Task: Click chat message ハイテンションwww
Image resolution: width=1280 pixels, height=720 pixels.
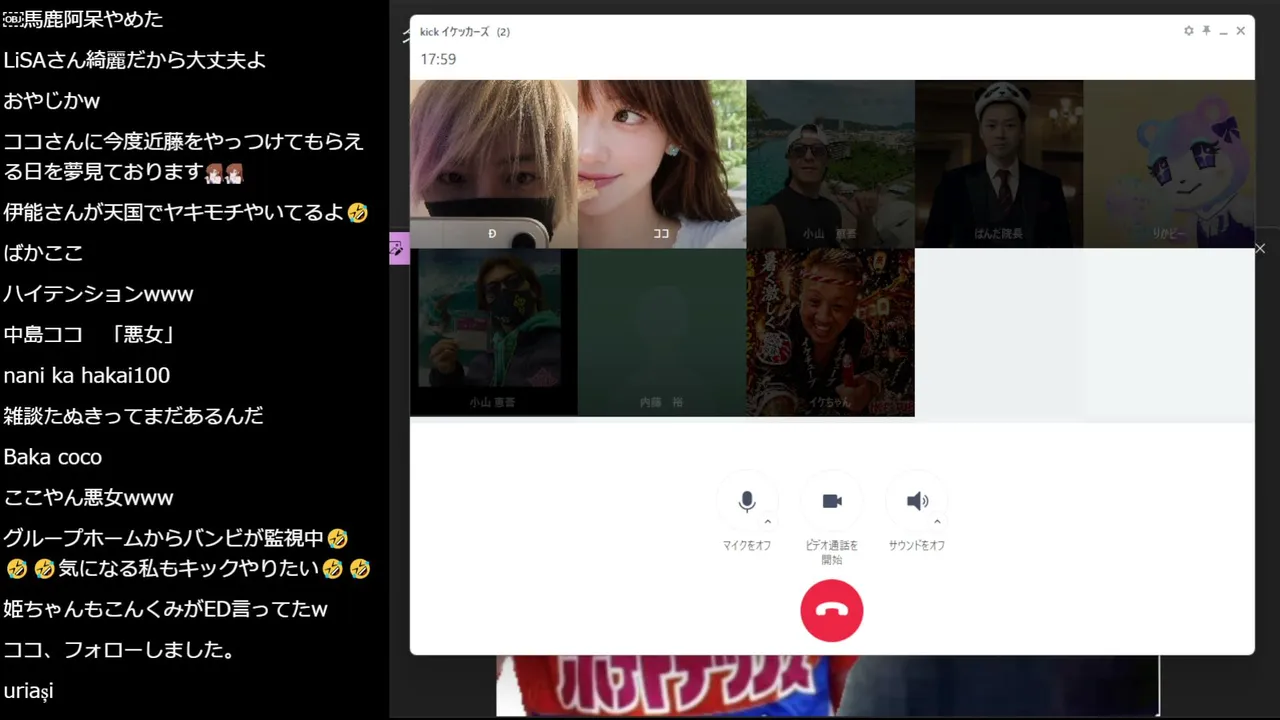Action: 98,294
